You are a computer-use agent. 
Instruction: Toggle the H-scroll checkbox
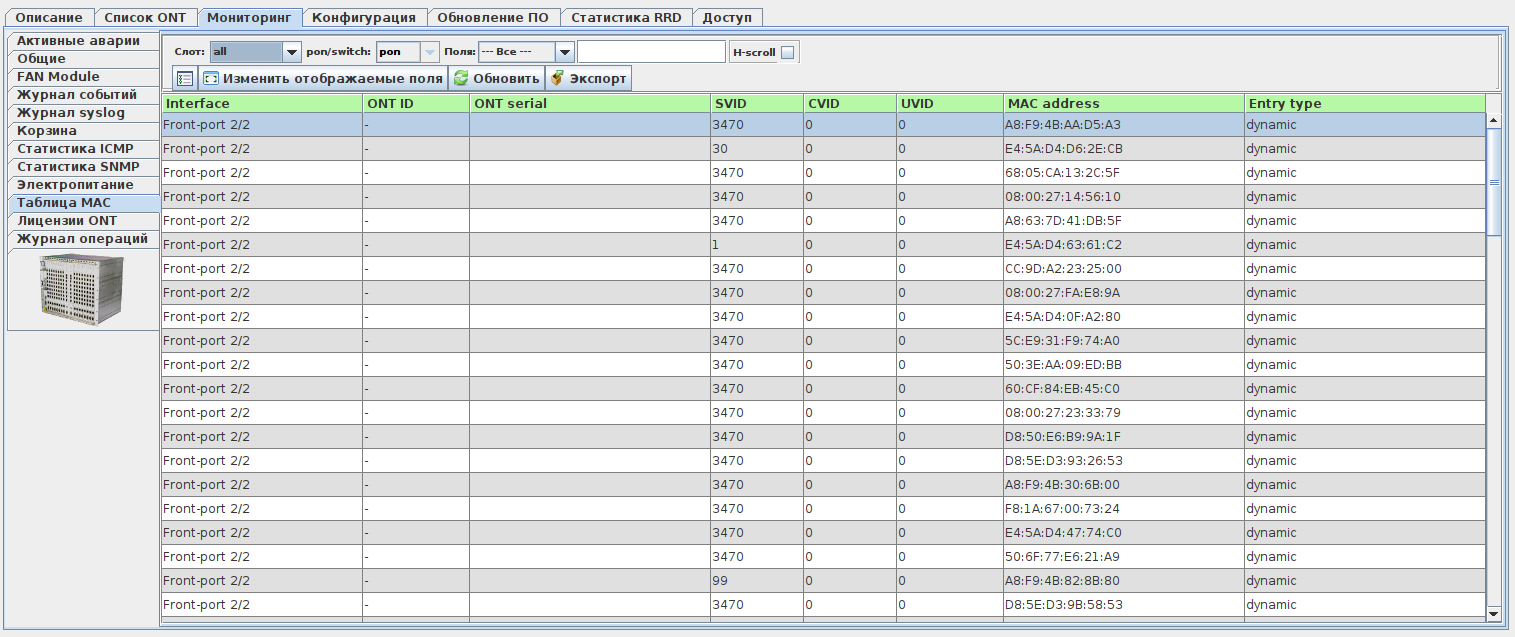788,52
